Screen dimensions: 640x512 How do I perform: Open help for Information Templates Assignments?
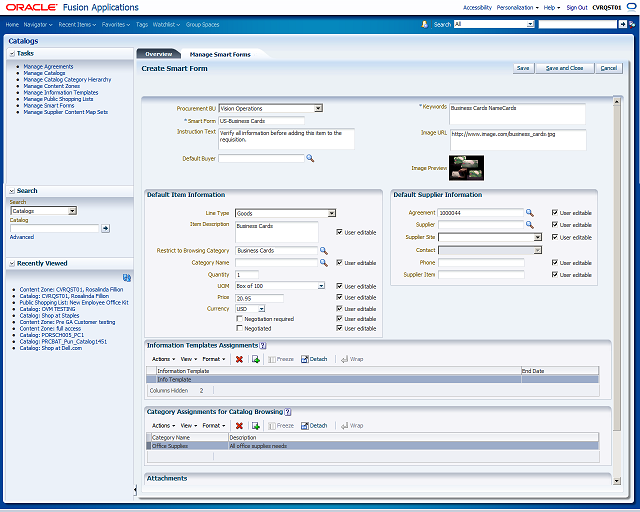[x=263, y=345]
